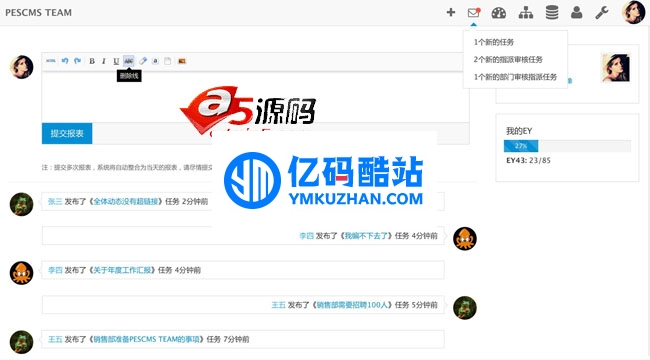Open the database stack icon
This screenshot has height=360, width=650.
pos(552,12)
